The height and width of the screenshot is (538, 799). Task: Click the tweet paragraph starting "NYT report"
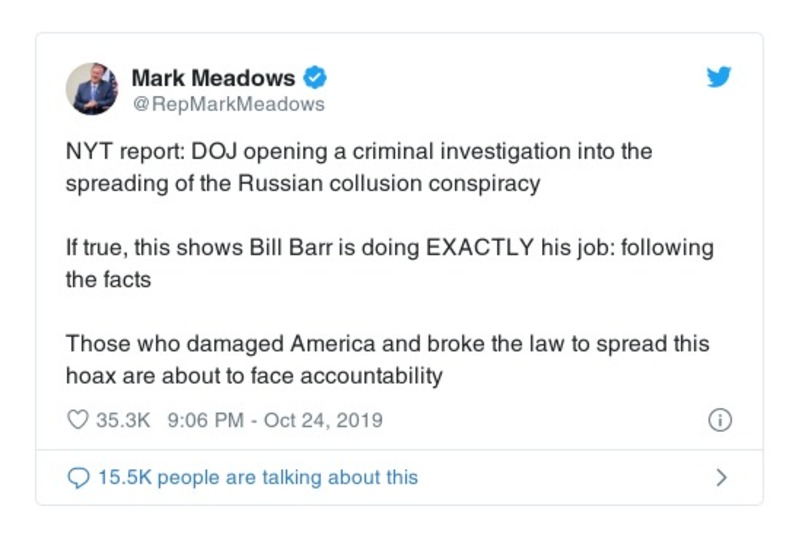358,168
